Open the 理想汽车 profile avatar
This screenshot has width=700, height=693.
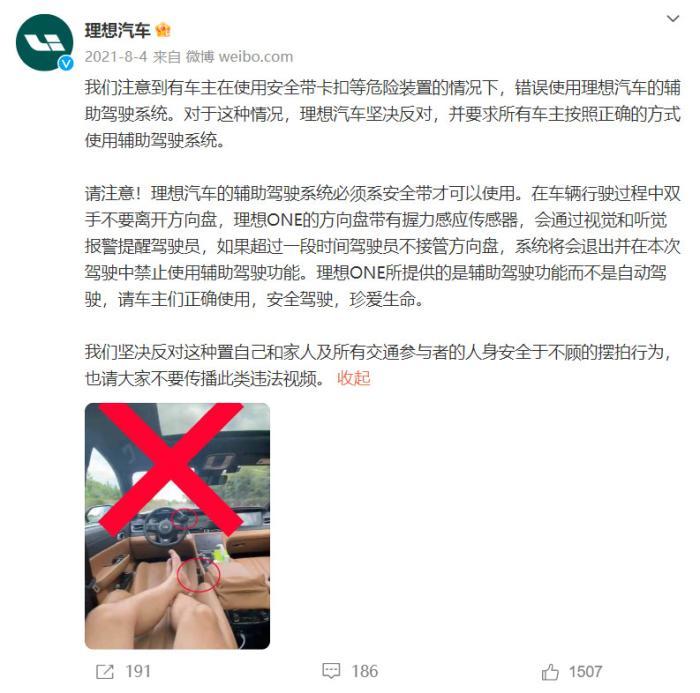(x=44, y=42)
